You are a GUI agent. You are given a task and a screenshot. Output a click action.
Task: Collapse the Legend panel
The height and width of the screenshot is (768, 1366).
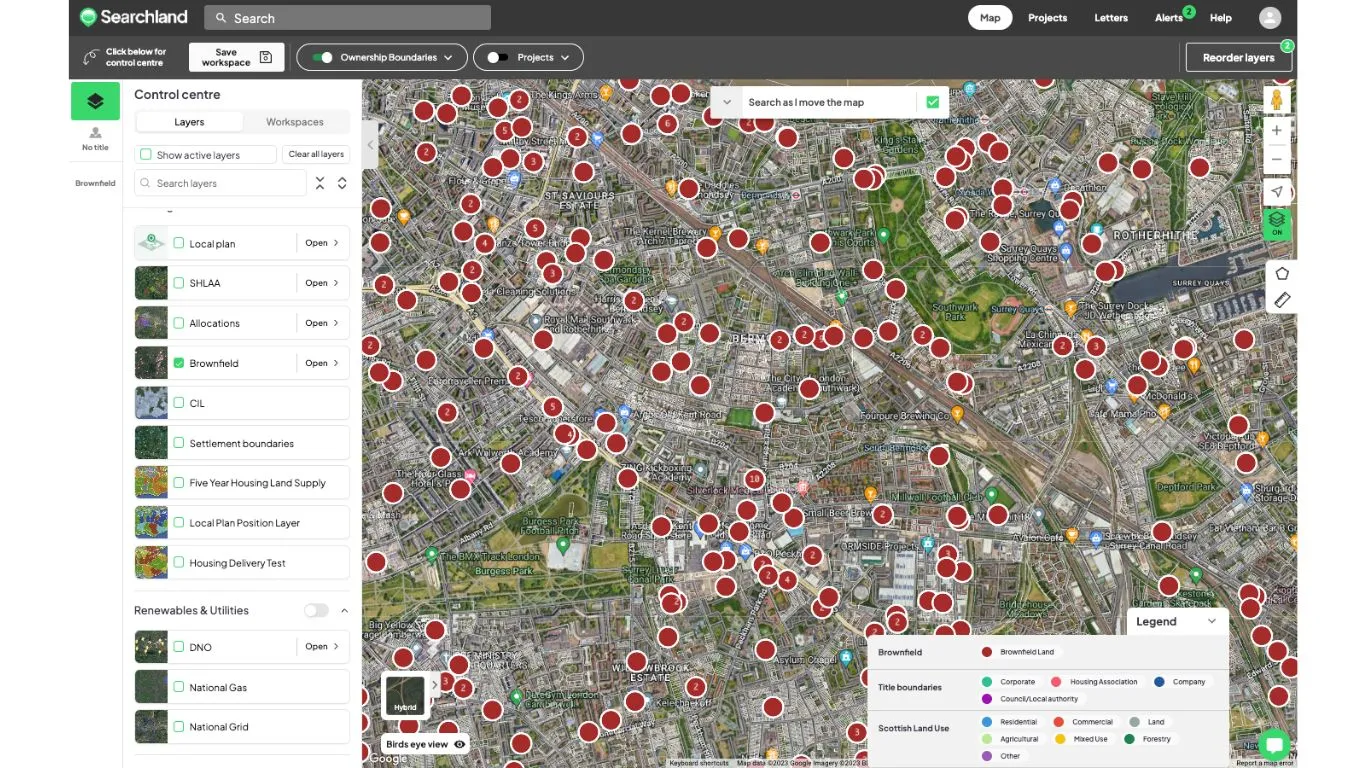click(x=1212, y=621)
